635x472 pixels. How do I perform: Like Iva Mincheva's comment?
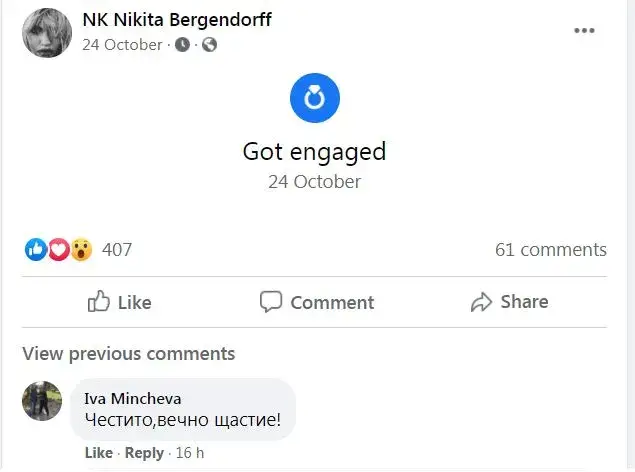point(98,453)
